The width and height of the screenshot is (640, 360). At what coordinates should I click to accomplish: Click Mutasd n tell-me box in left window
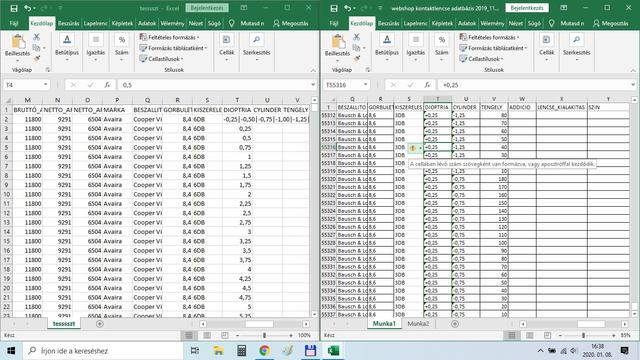pos(246,24)
